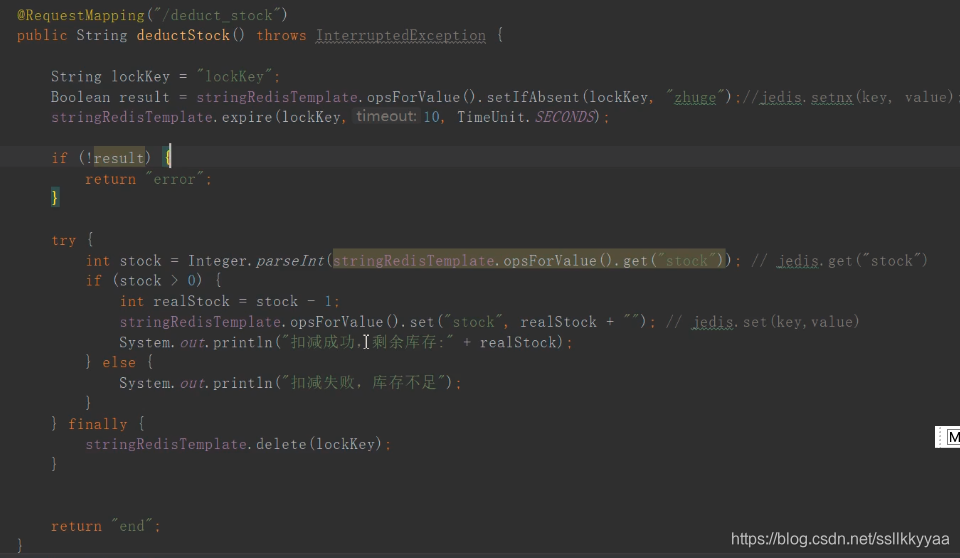
Task: Click the delete(lockKey) call
Action: [x=319, y=444]
